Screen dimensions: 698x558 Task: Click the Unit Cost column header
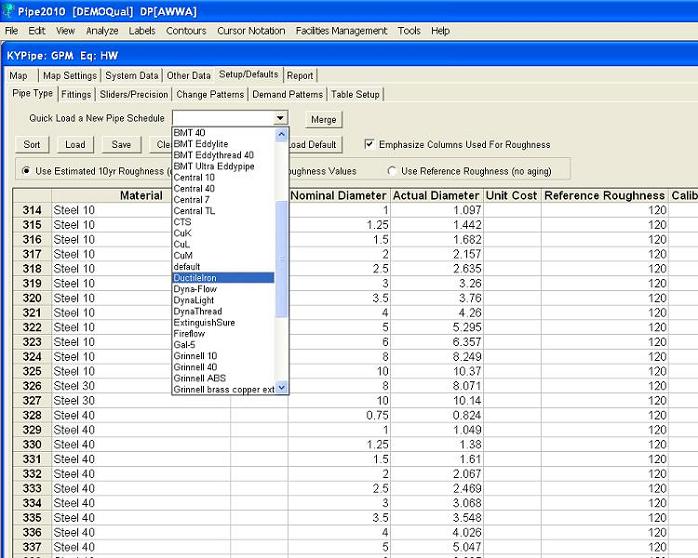coord(511,195)
